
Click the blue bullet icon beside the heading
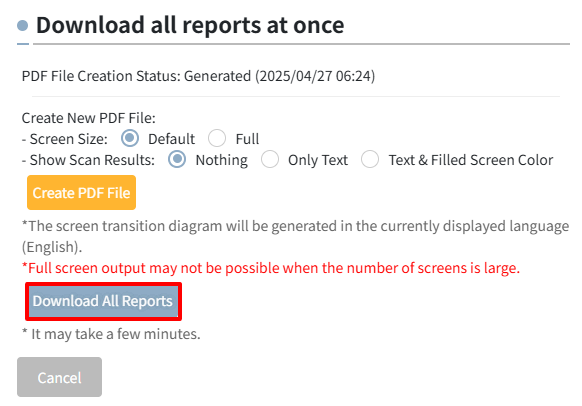coord(23,26)
